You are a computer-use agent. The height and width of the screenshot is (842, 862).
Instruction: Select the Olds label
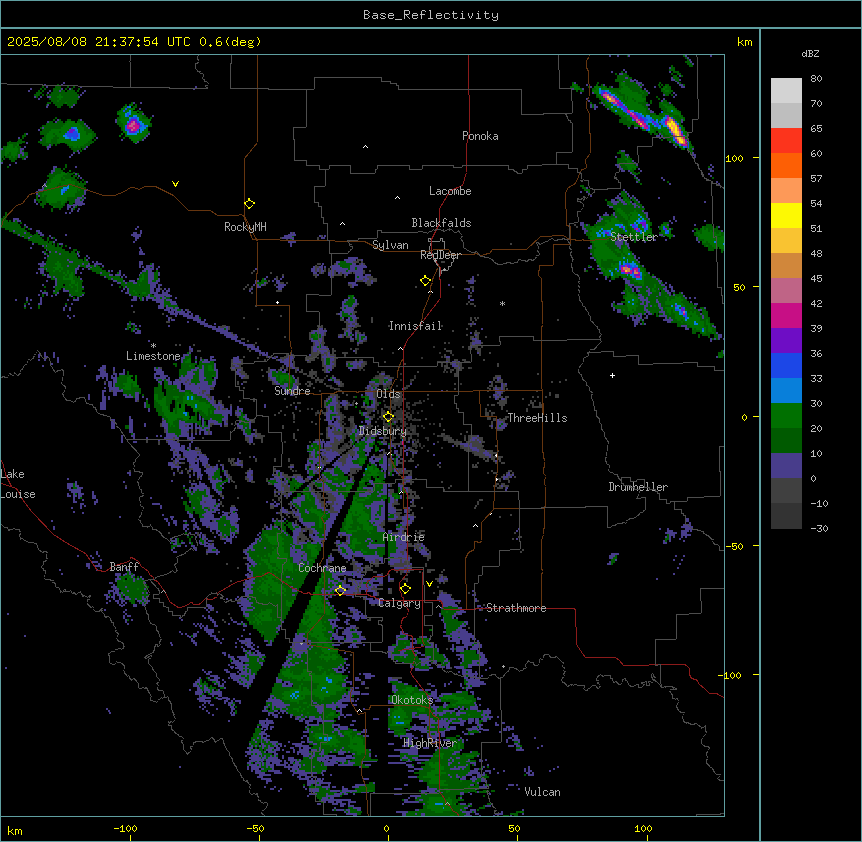click(388, 394)
